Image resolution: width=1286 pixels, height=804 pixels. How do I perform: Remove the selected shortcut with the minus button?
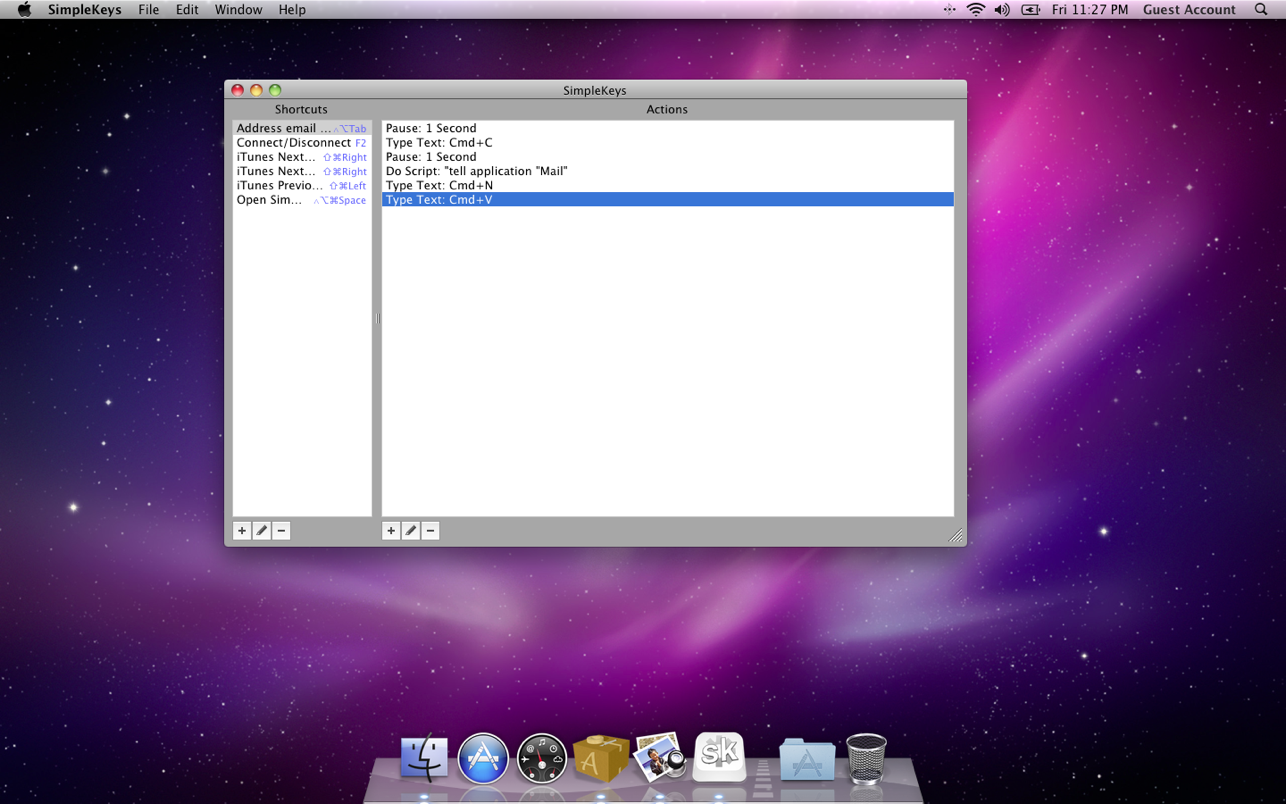[x=281, y=531]
